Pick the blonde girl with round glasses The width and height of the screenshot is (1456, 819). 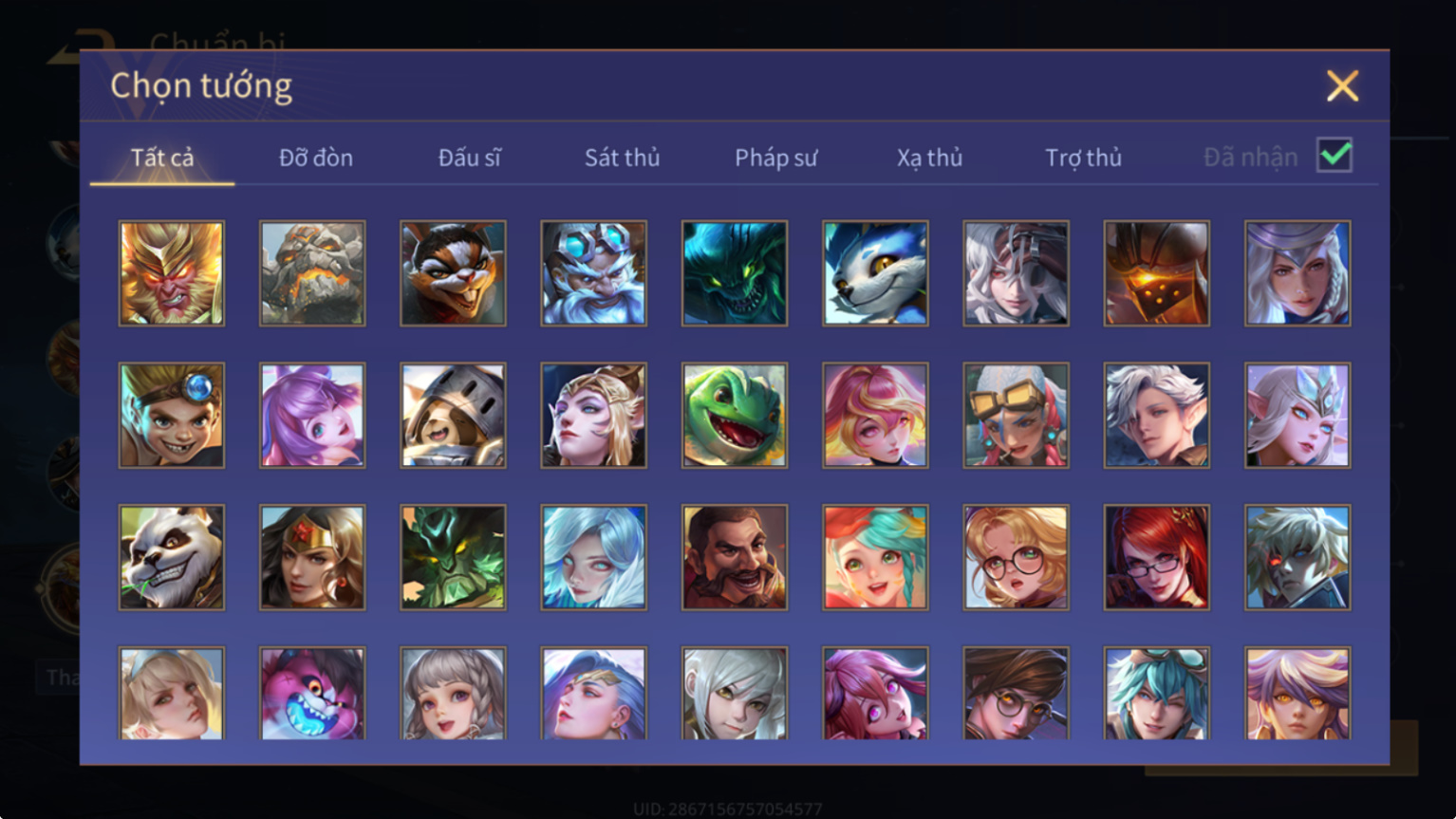[1016, 557]
